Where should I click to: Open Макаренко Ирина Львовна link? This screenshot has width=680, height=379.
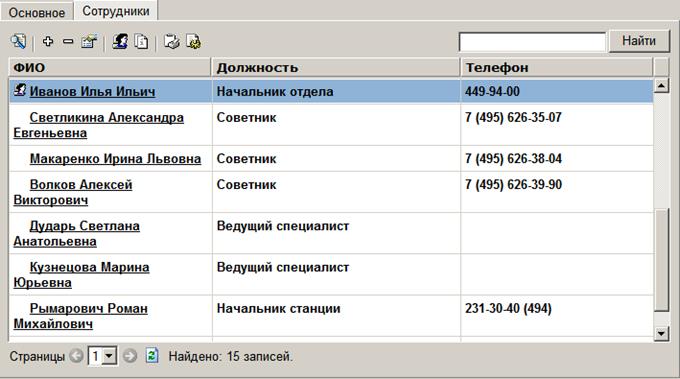115,159
